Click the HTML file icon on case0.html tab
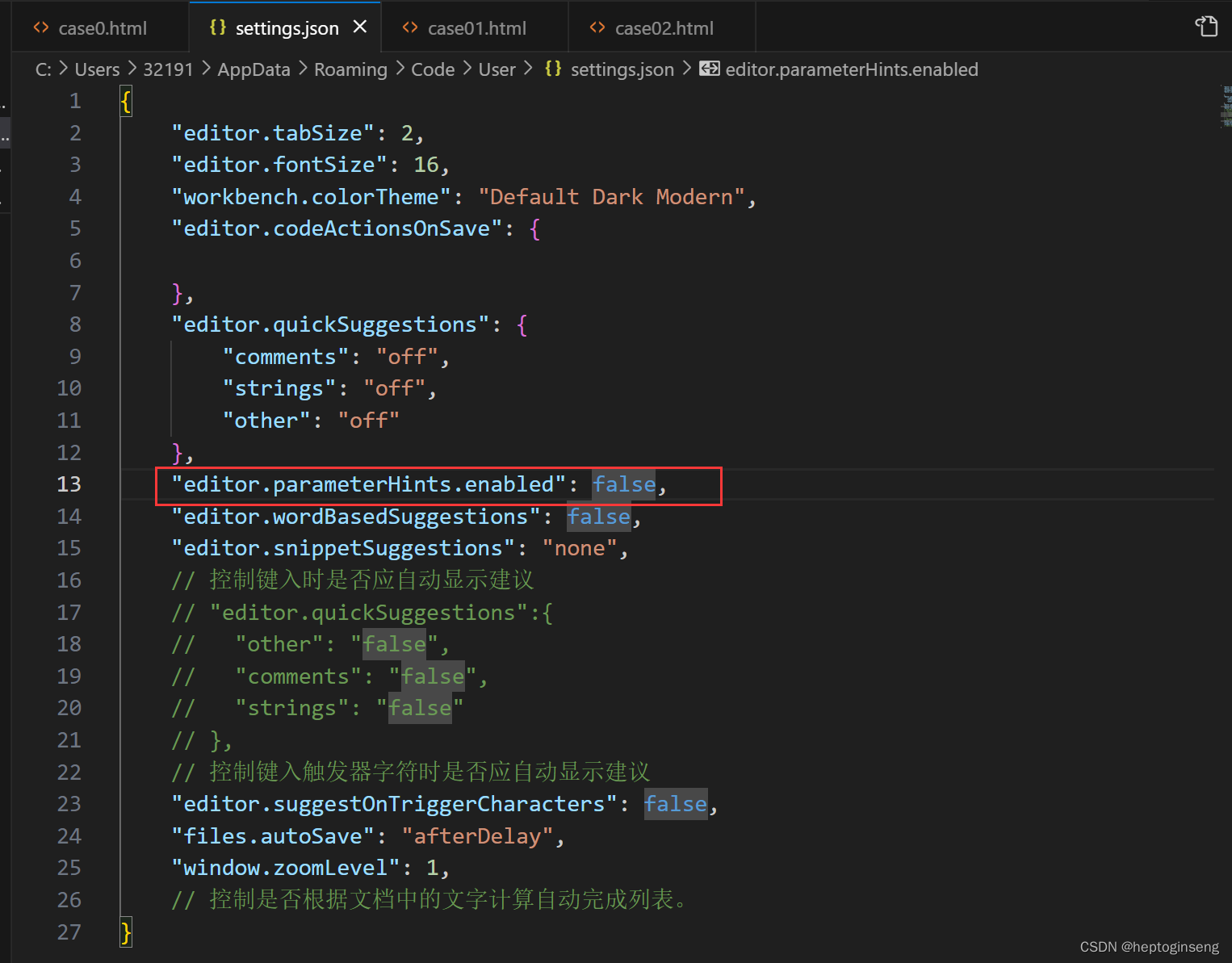The image size is (1232, 963). tap(41, 27)
